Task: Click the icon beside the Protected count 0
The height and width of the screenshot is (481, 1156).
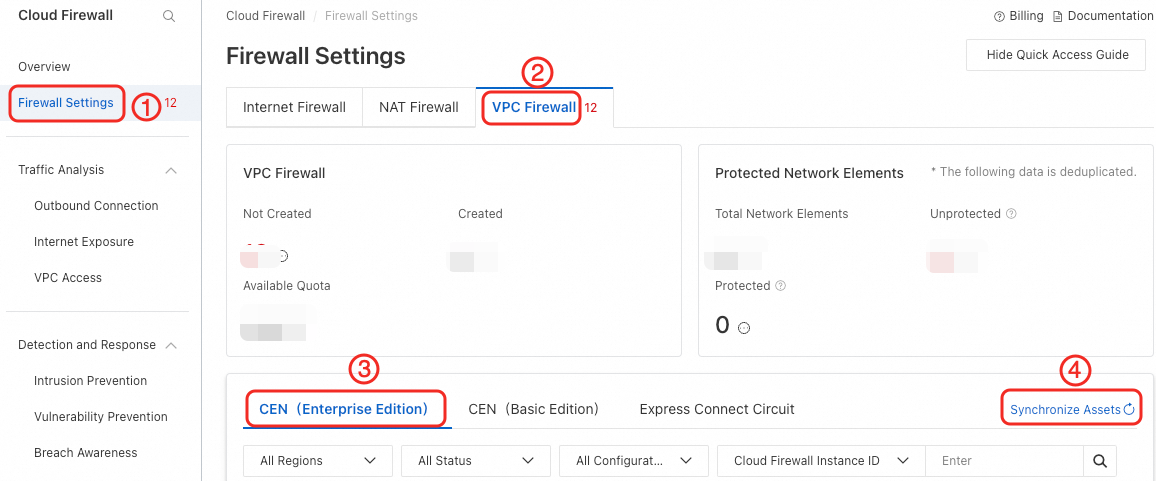Action: [x=744, y=328]
